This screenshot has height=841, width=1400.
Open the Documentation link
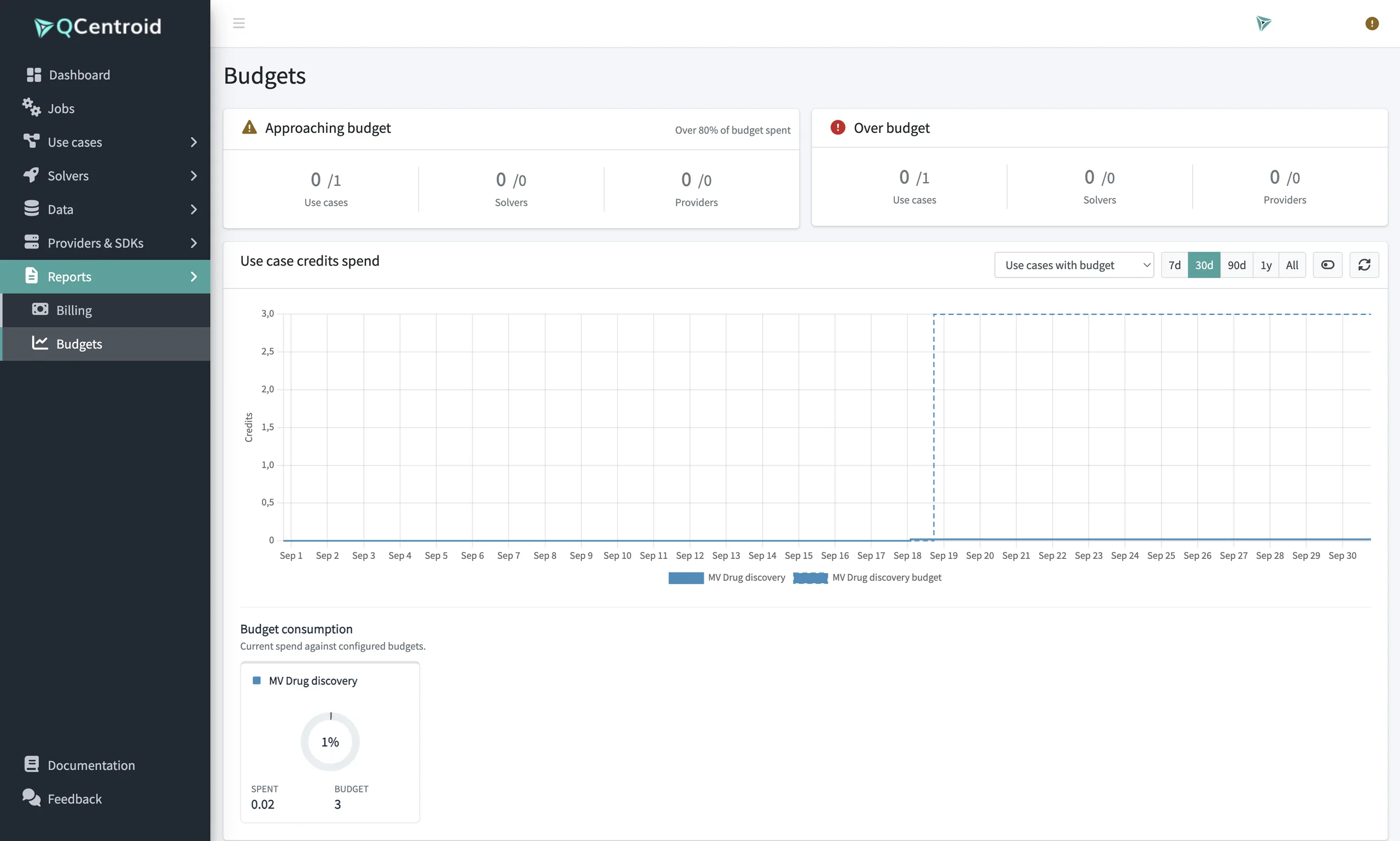(106, 765)
